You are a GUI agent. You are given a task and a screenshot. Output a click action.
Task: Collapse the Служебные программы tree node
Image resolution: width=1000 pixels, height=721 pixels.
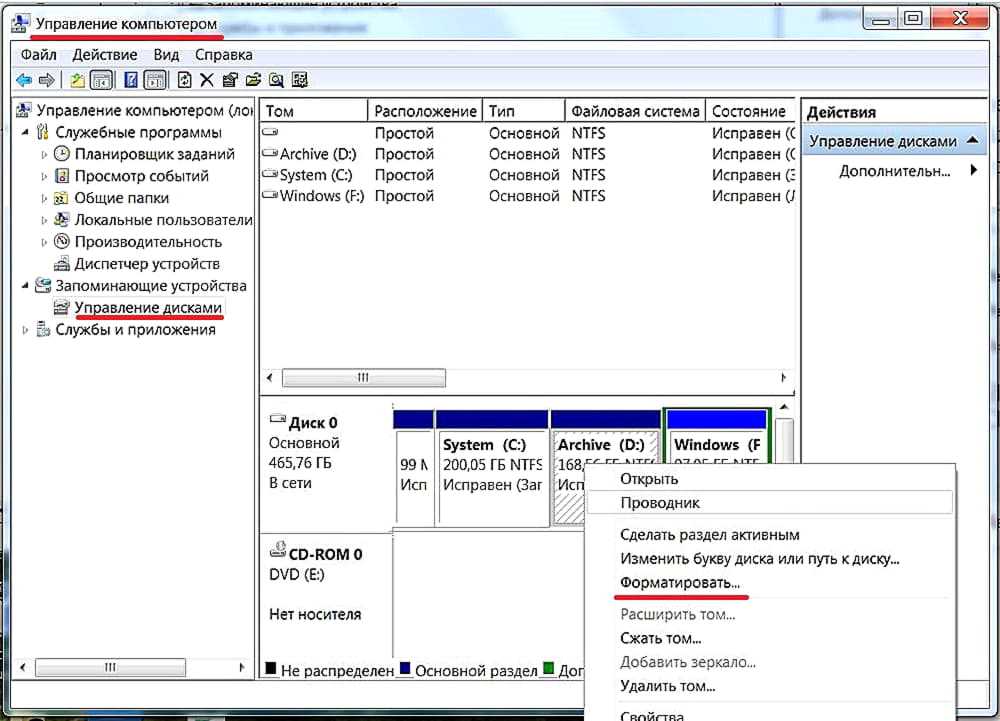[25, 133]
